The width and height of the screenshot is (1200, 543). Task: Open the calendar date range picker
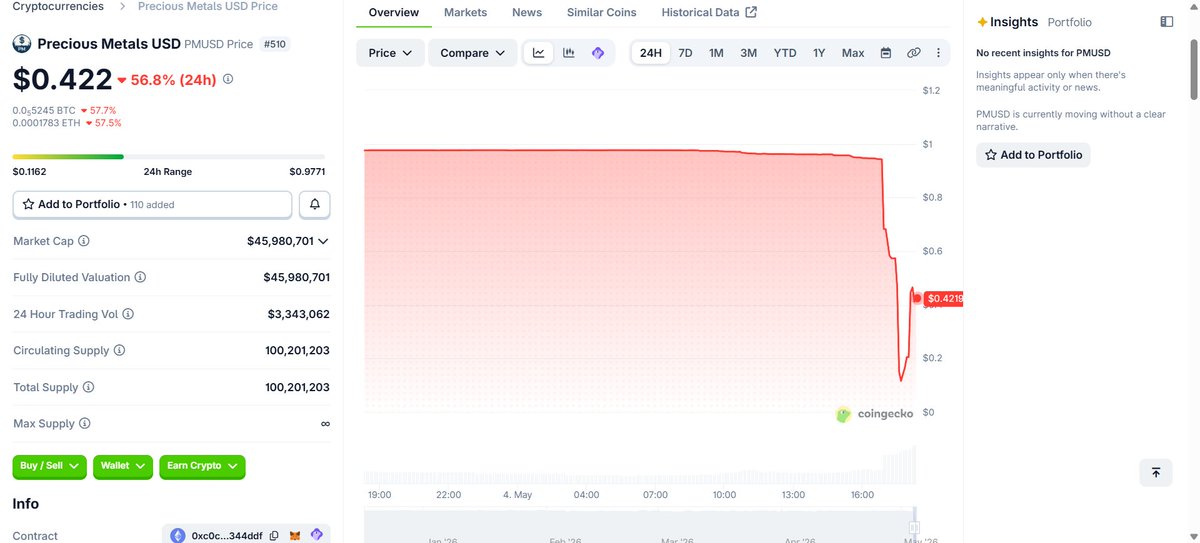coord(885,53)
